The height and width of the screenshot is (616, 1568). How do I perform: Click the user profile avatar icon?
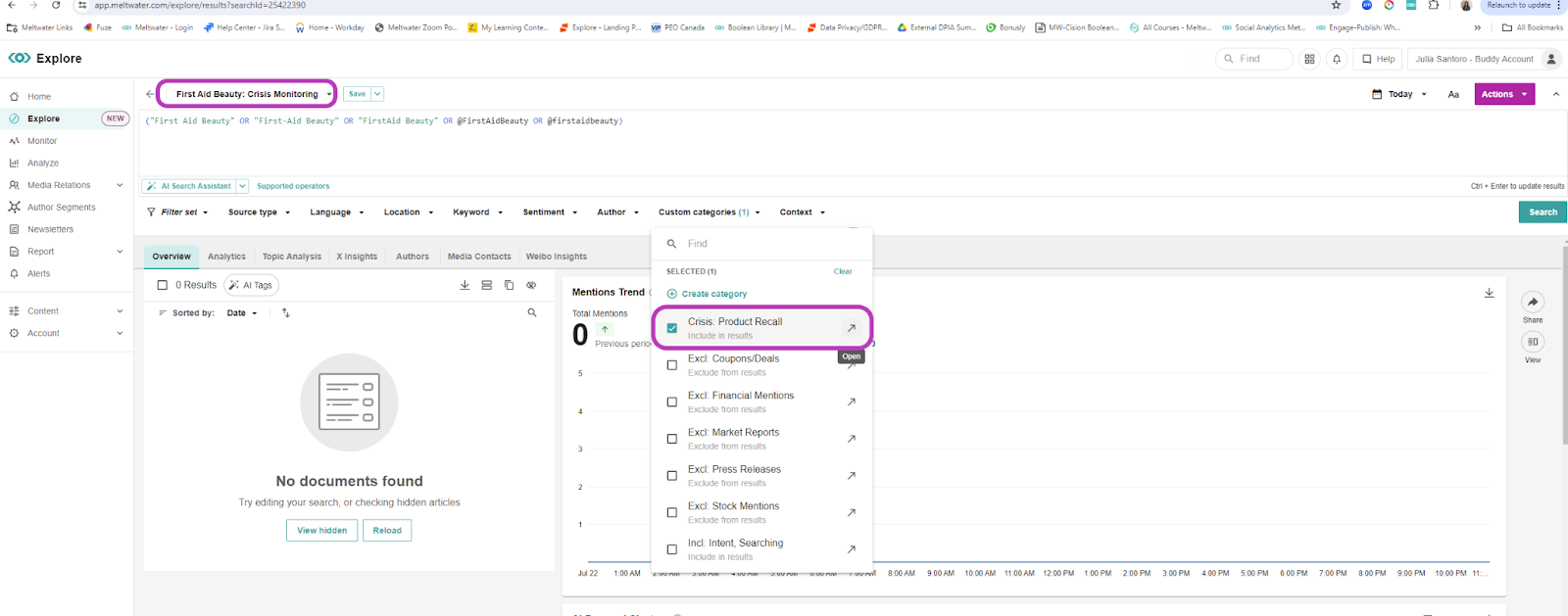pyautogui.click(x=1550, y=59)
